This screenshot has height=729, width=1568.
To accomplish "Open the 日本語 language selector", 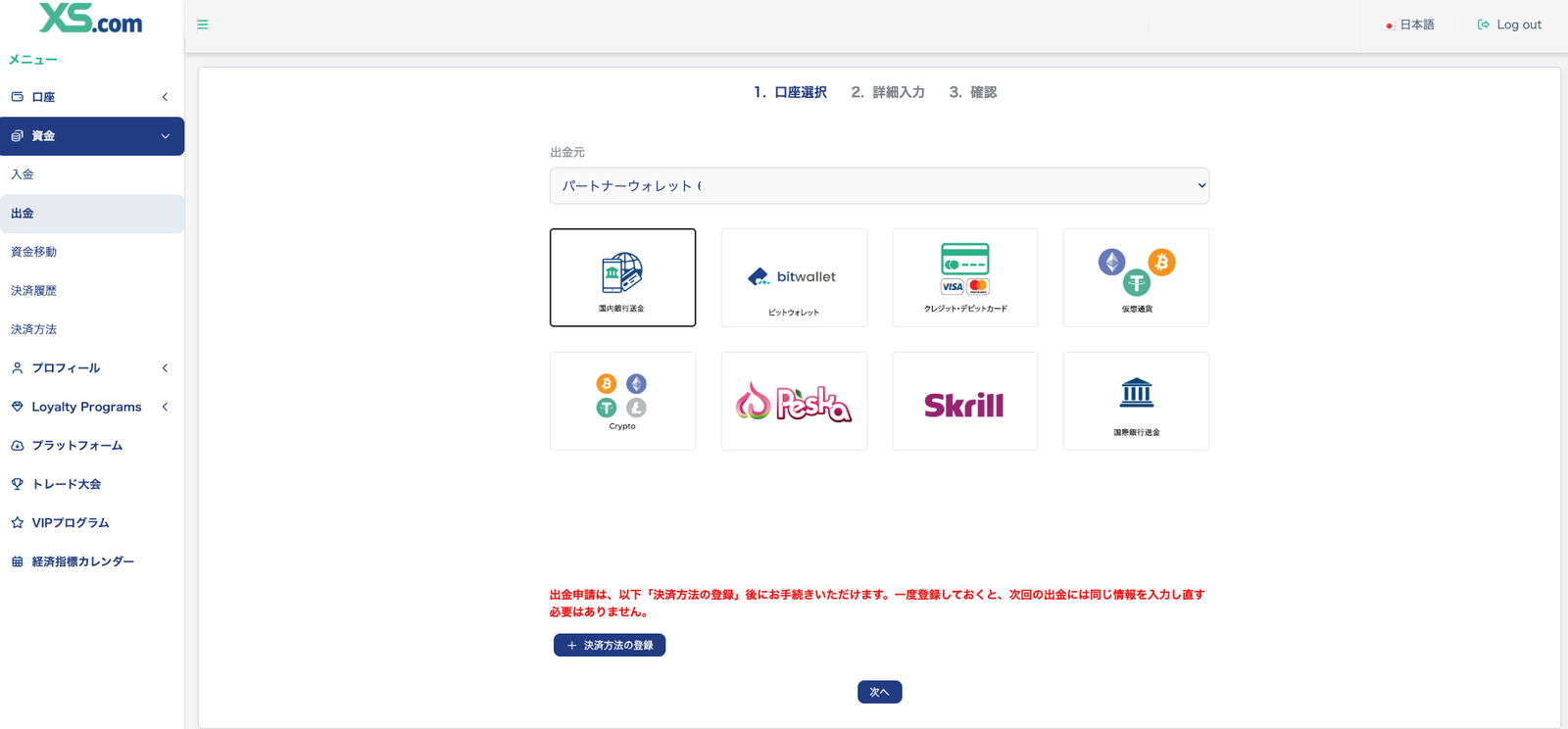I will (1409, 24).
